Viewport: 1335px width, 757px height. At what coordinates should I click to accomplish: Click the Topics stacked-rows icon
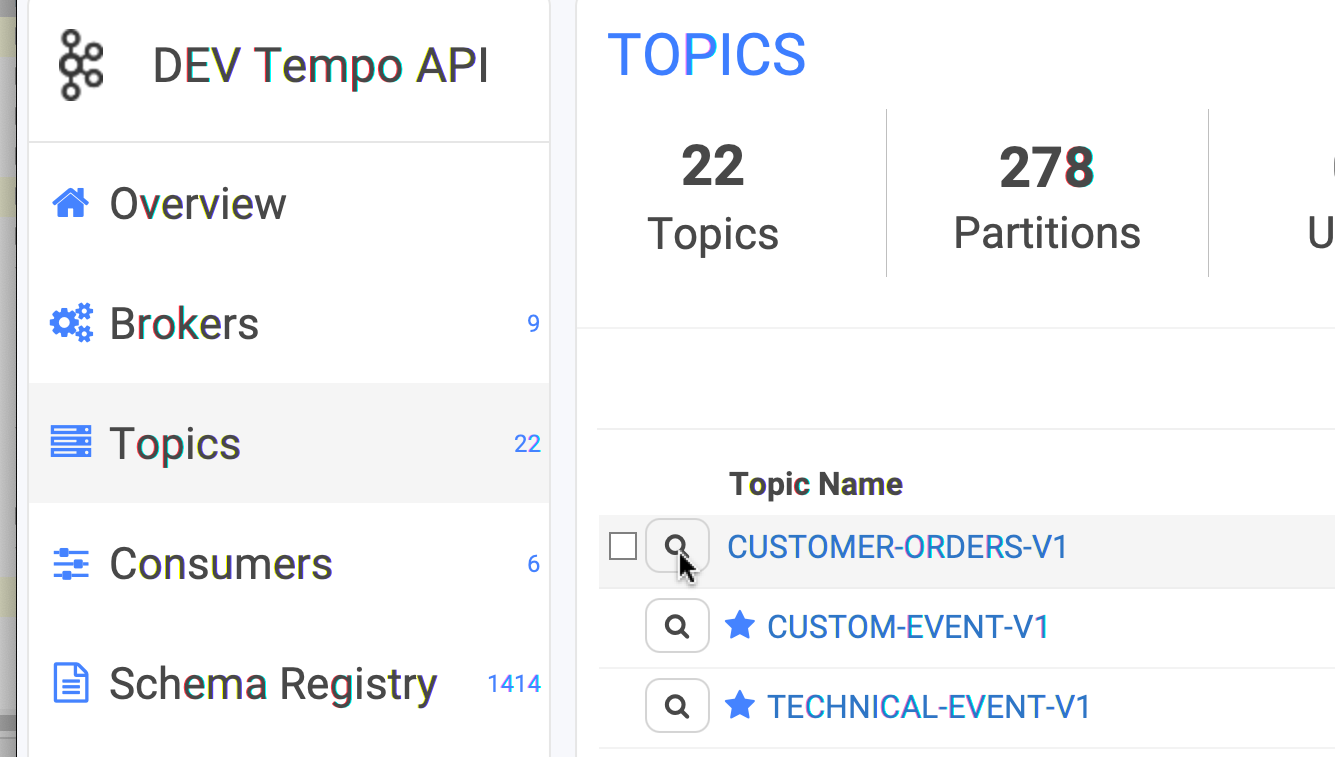[x=71, y=442]
